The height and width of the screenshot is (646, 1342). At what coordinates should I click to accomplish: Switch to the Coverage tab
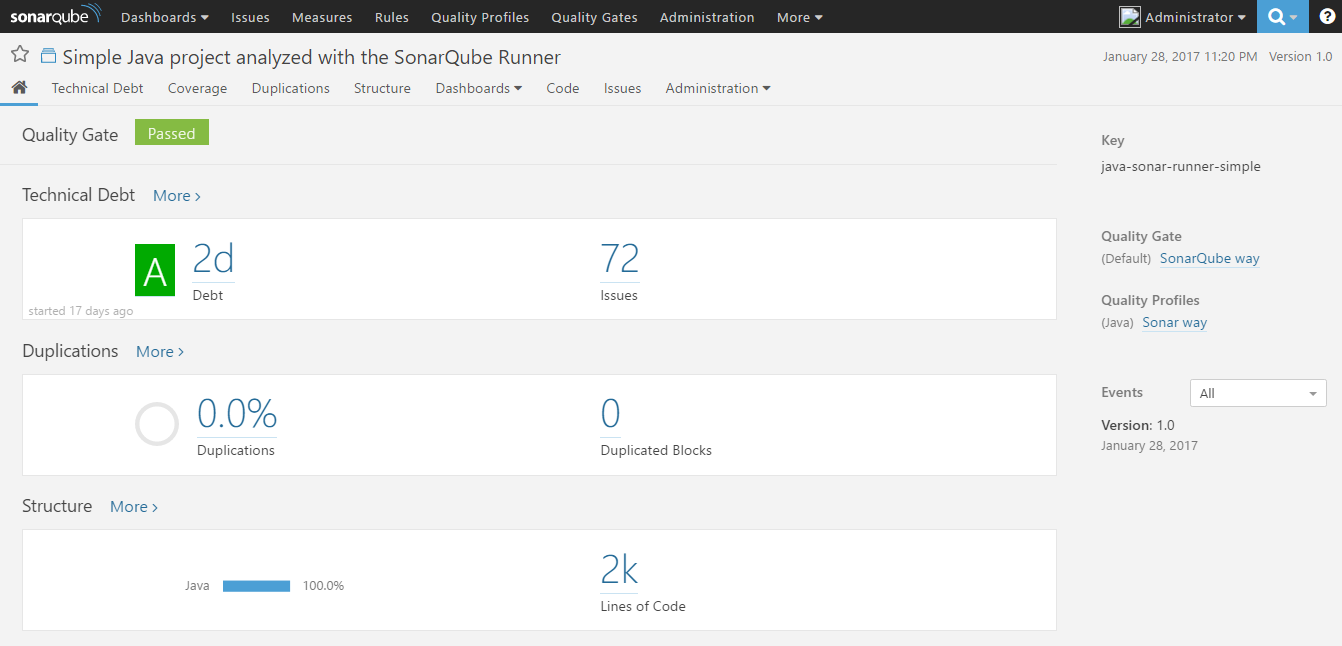point(197,88)
